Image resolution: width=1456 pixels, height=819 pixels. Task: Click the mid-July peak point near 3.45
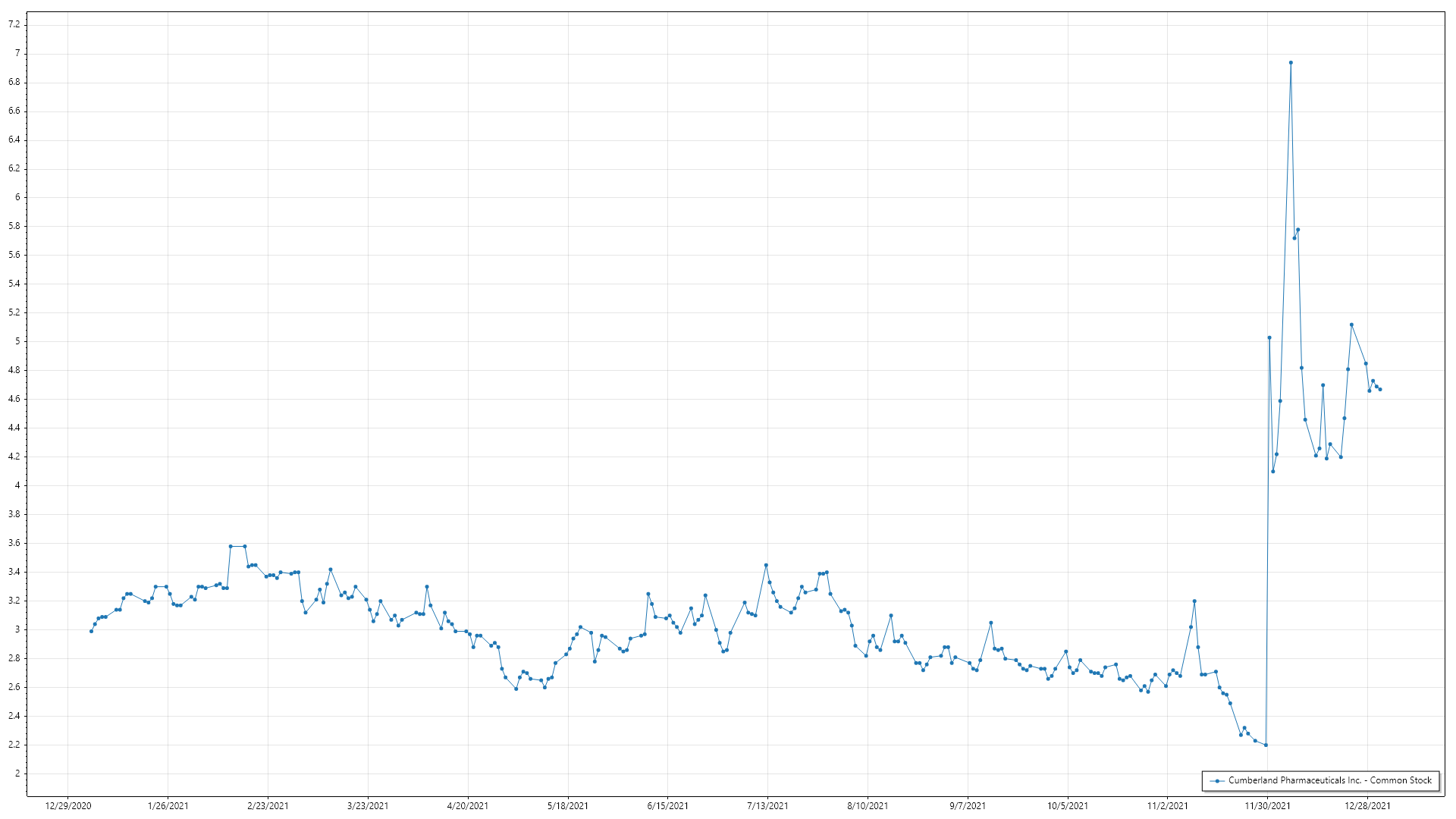[x=766, y=565]
